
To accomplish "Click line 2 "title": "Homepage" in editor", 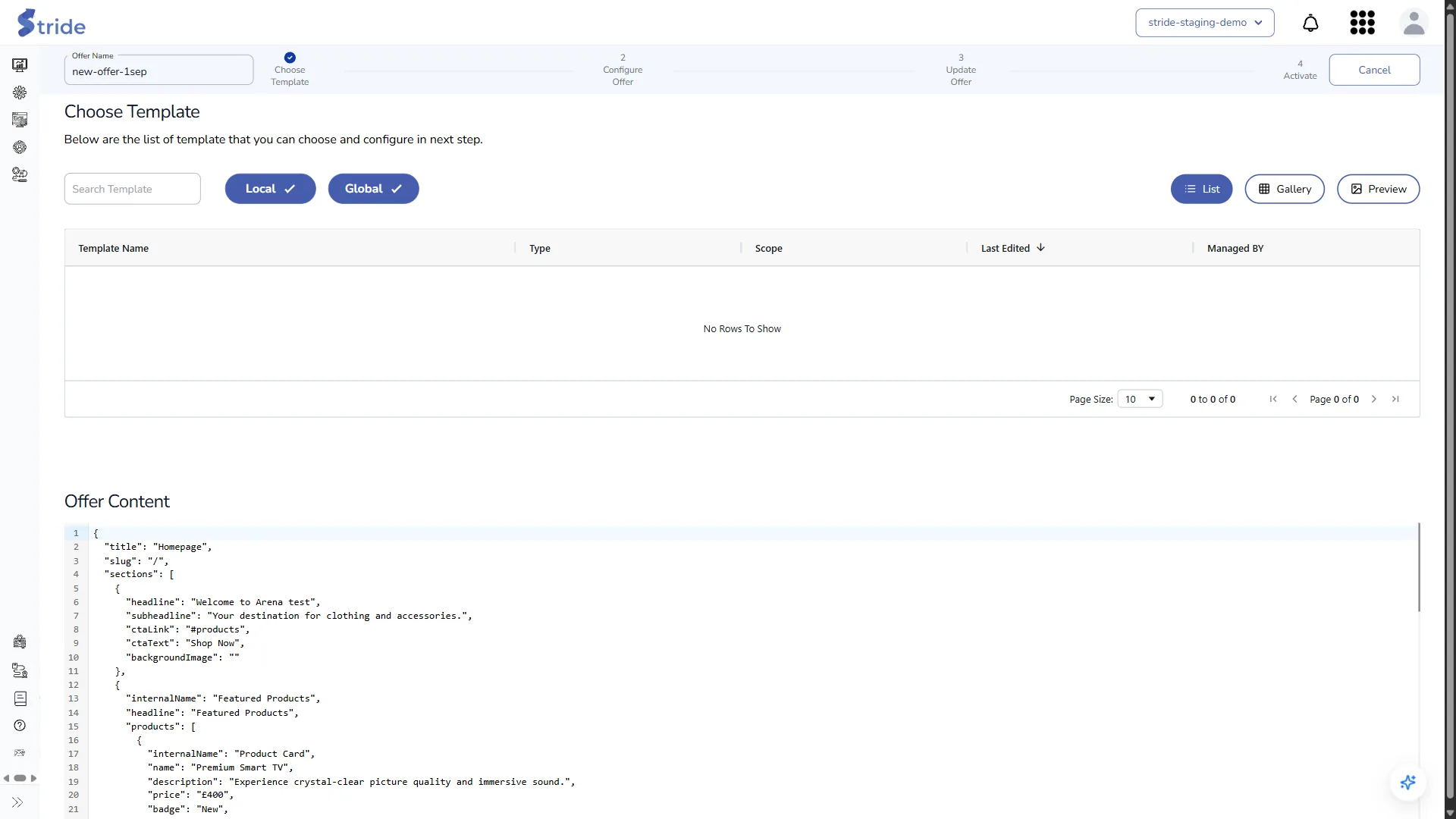I will point(158,547).
